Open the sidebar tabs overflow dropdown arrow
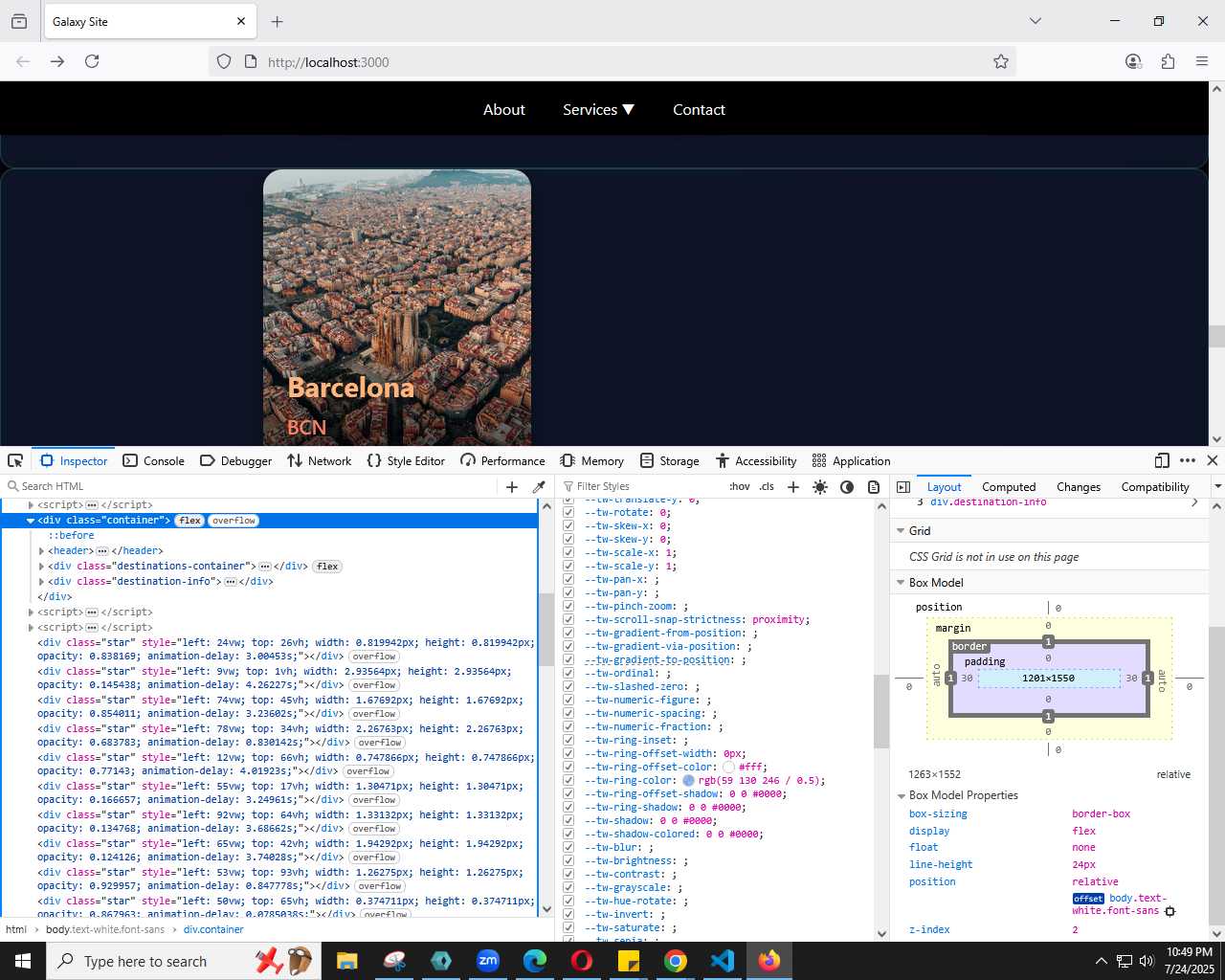This screenshot has width=1225, height=980. click(1217, 486)
